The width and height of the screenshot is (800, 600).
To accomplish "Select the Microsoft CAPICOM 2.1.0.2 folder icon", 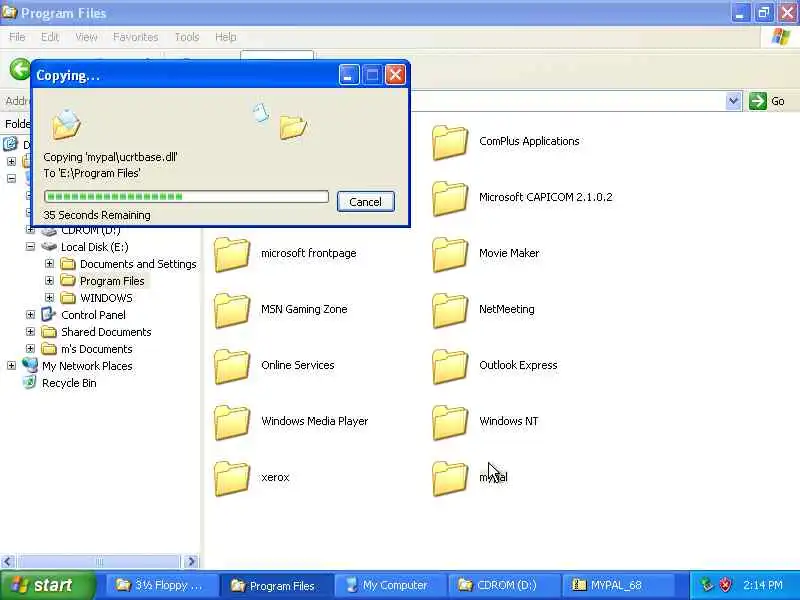I will click(x=449, y=198).
